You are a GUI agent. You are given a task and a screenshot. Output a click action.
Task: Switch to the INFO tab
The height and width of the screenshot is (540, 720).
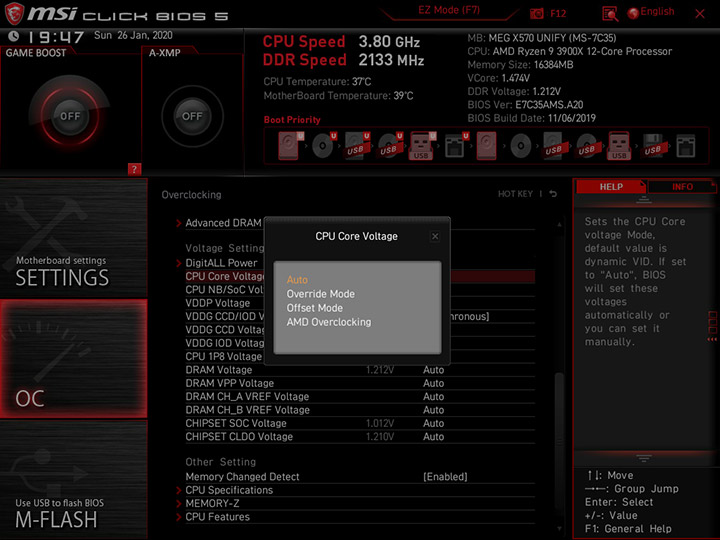[x=682, y=187]
